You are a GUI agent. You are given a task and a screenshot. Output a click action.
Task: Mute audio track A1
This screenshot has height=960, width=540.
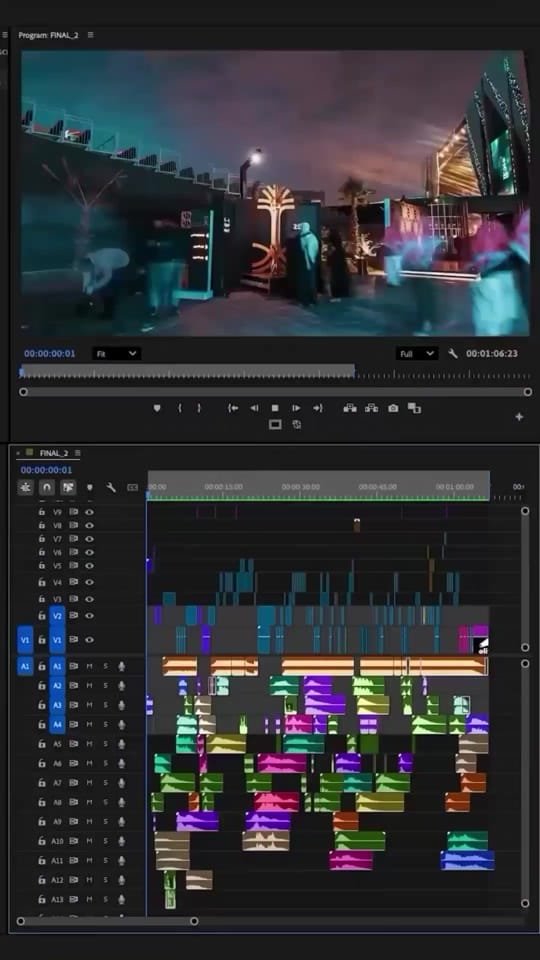coord(89,666)
